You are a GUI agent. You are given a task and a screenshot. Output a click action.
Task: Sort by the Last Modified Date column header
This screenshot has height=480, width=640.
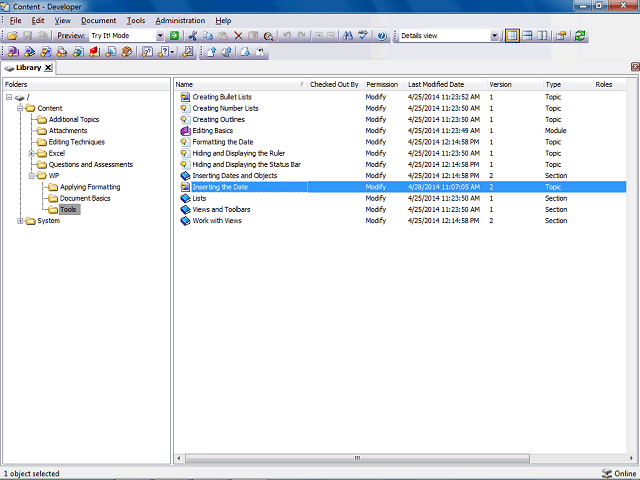[447, 84]
